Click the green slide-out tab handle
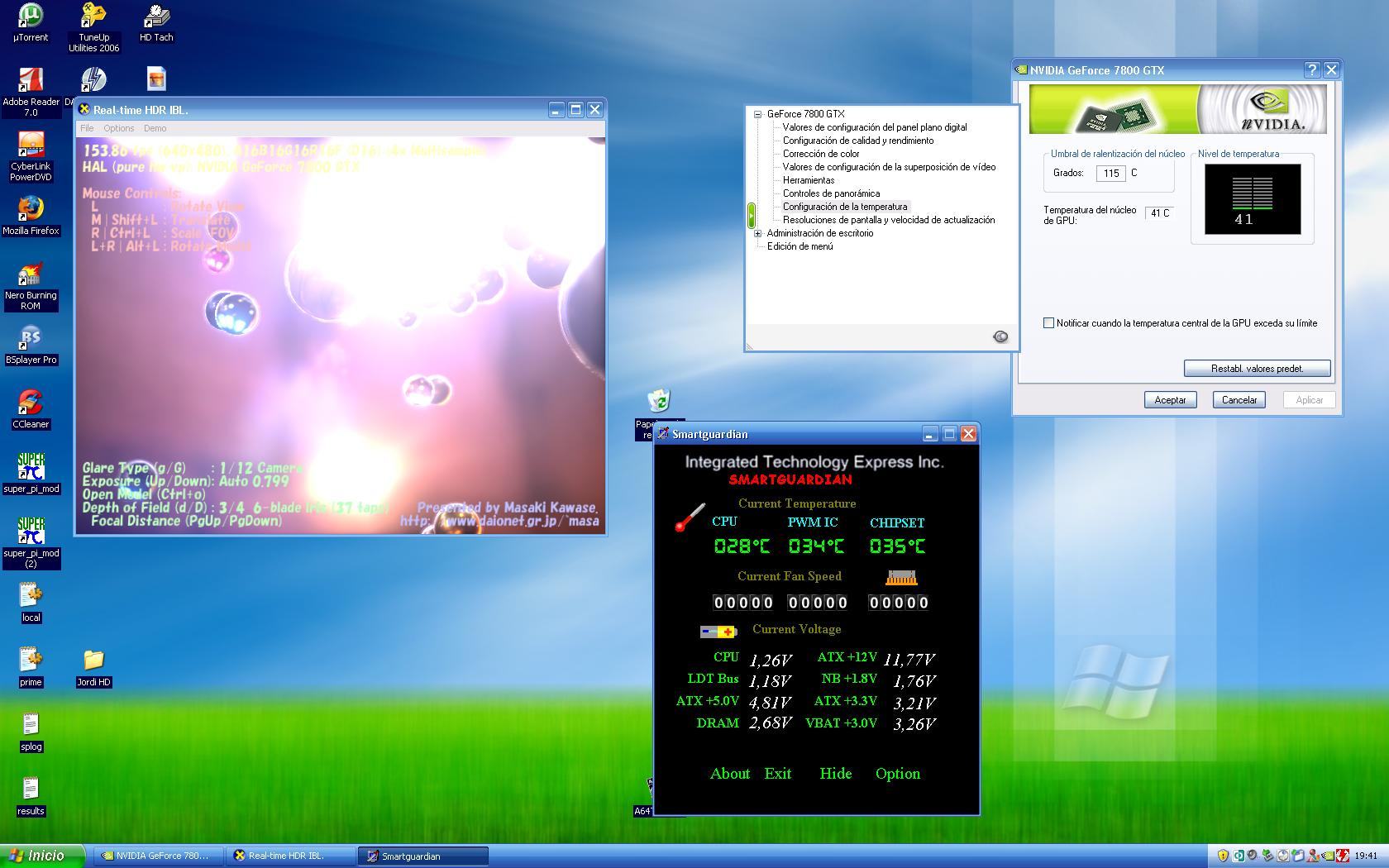Viewport: 1389px width, 868px height. click(751, 215)
